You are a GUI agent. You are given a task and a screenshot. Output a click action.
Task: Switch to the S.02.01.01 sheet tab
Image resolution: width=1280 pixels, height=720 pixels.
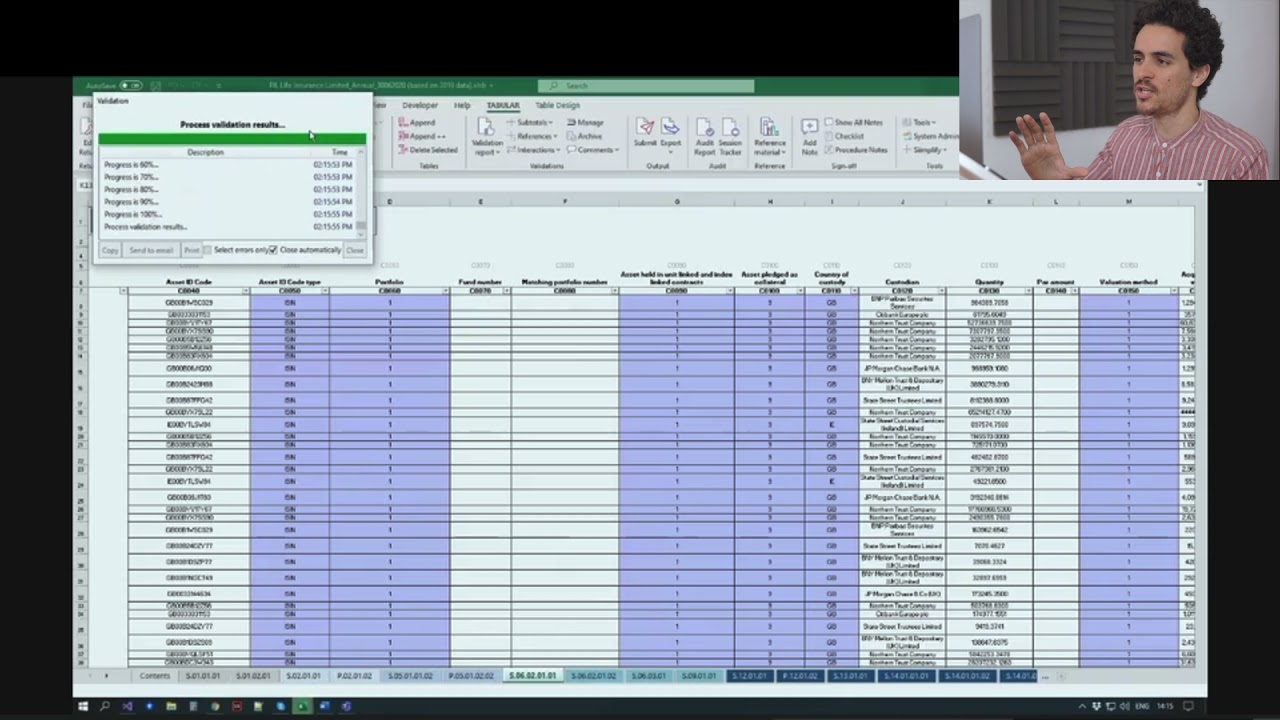[303, 676]
